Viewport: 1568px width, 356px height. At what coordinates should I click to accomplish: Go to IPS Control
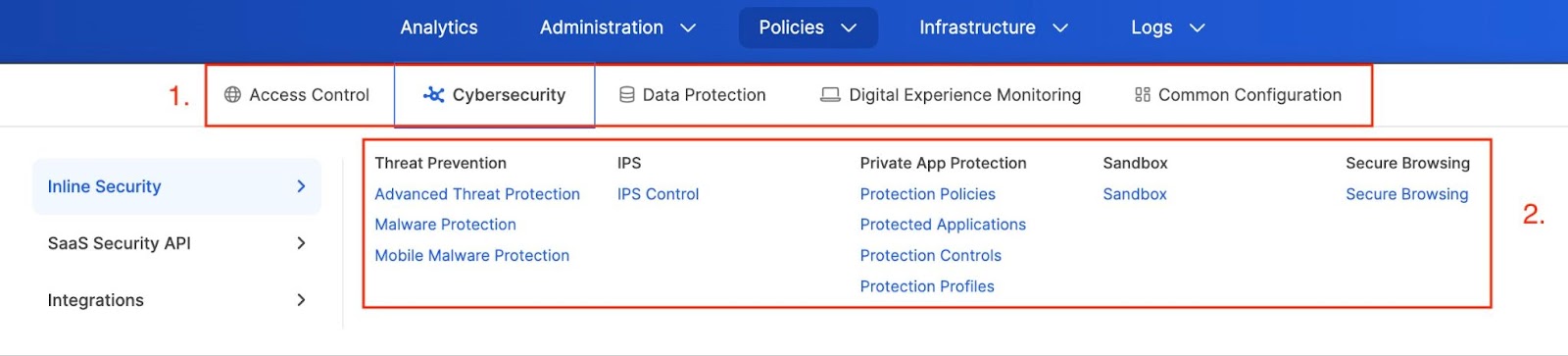[x=658, y=194]
